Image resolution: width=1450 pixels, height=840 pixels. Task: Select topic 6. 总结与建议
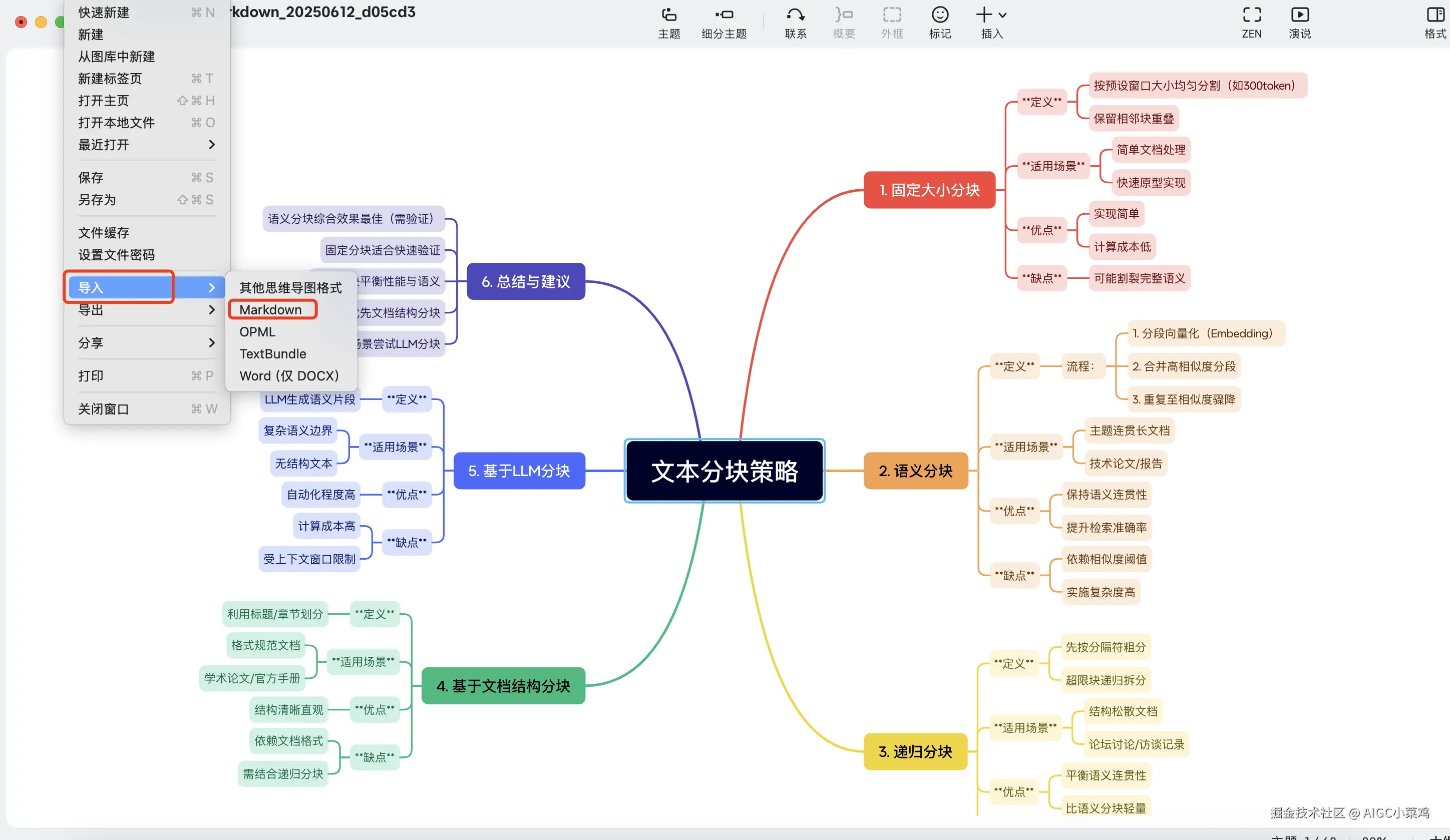pos(526,281)
